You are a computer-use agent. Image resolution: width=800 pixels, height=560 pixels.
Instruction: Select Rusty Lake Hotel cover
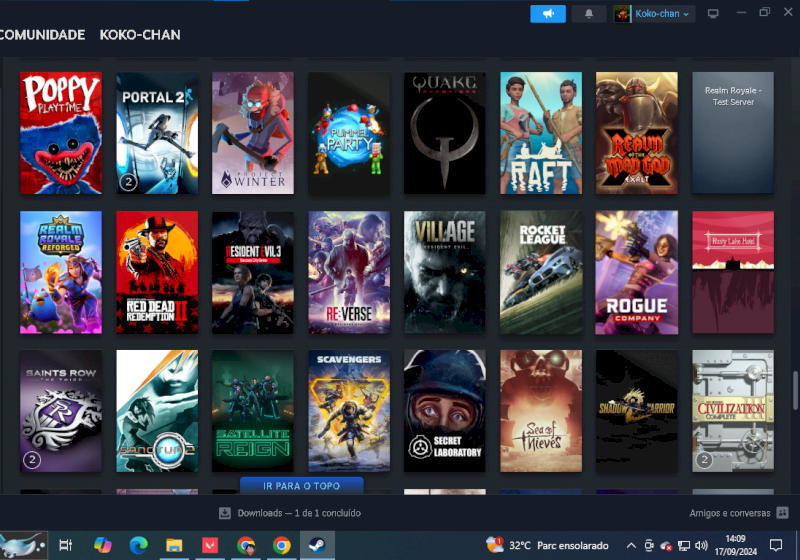coord(733,272)
